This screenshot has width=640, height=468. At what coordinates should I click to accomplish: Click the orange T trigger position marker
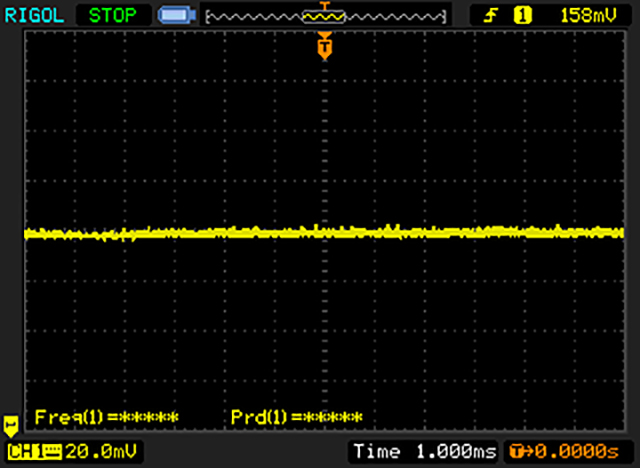pos(325,46)
